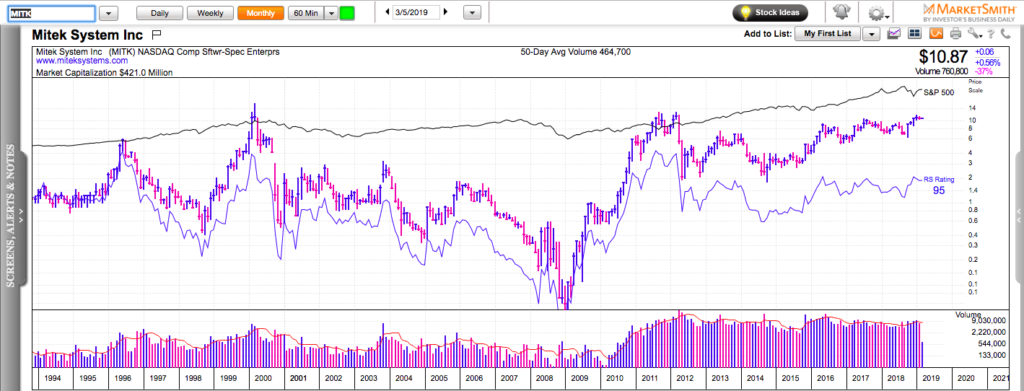The height and width of the screenshot is (391, 1024).
Task: Click the My First List button
Action: click(x=827, y=34)
